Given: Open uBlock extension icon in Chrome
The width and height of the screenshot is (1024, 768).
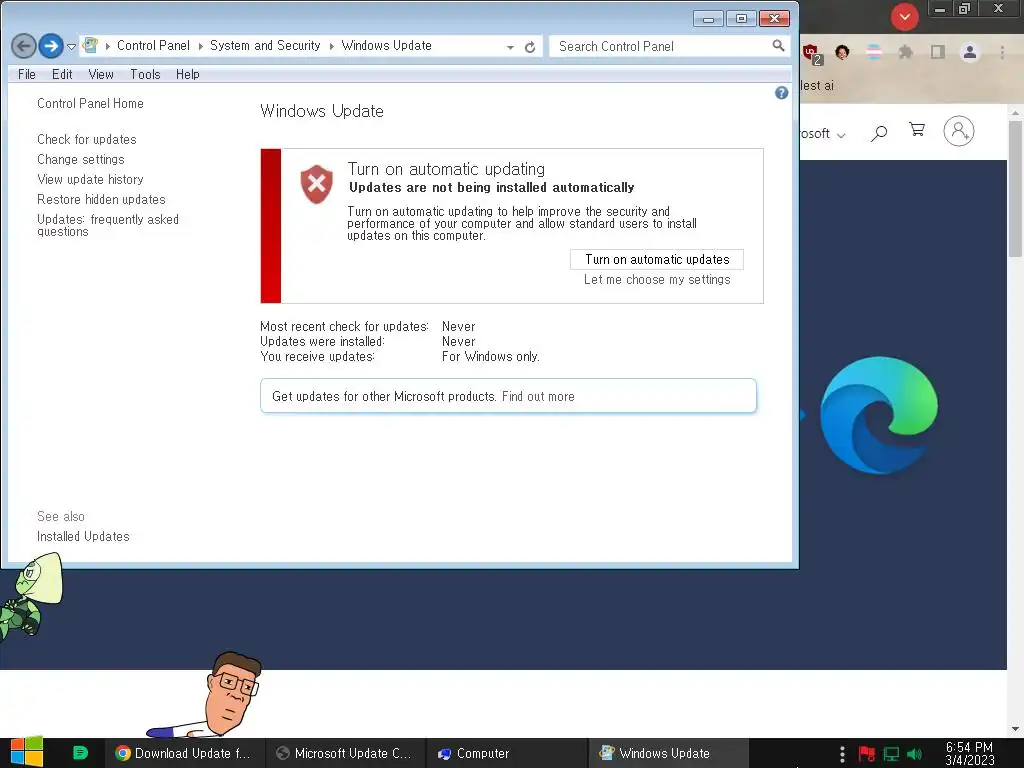Looking at the screenshot, I should [812, 54].
